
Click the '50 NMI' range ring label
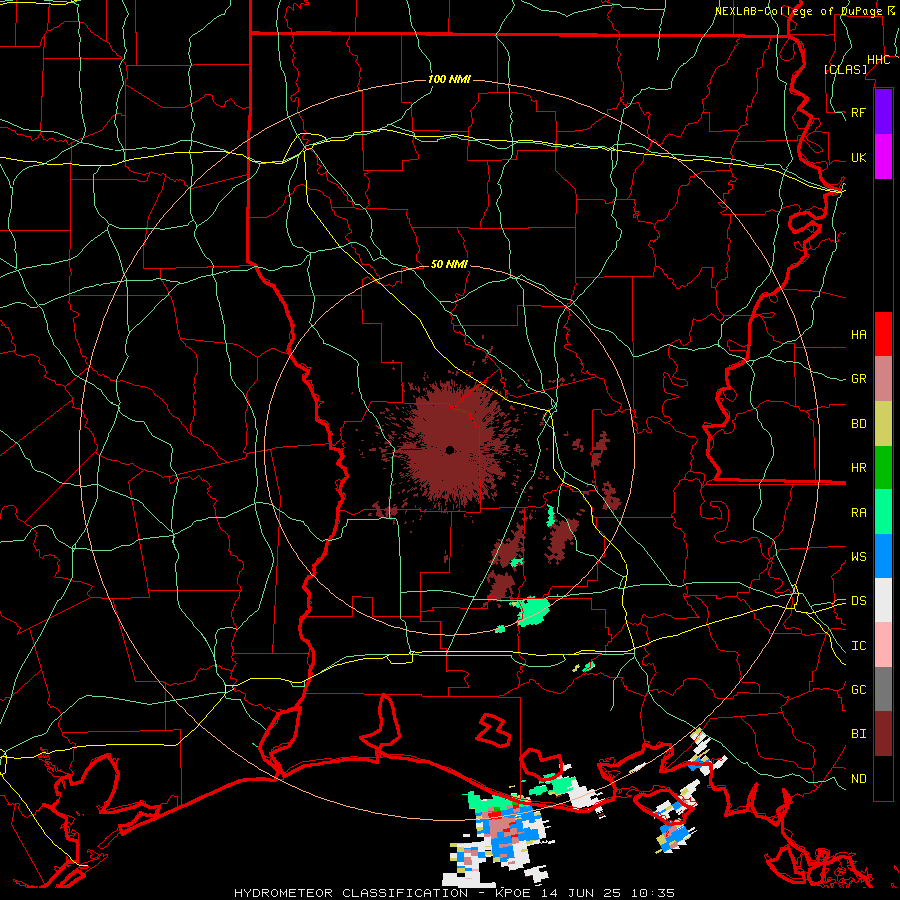coord(449,264)
